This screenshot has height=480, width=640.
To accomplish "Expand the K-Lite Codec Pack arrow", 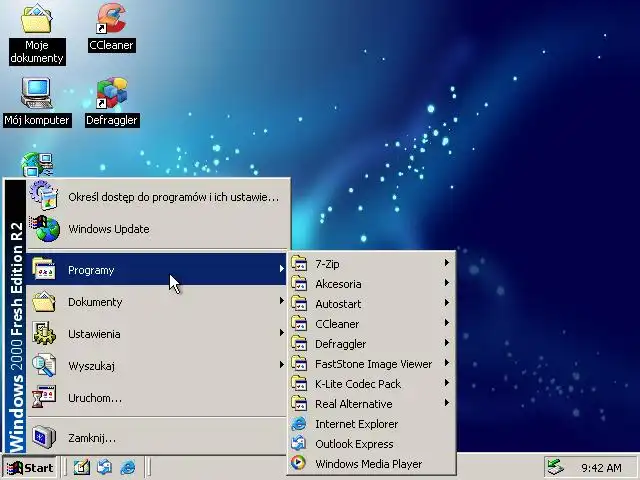I will click(447, 383).
